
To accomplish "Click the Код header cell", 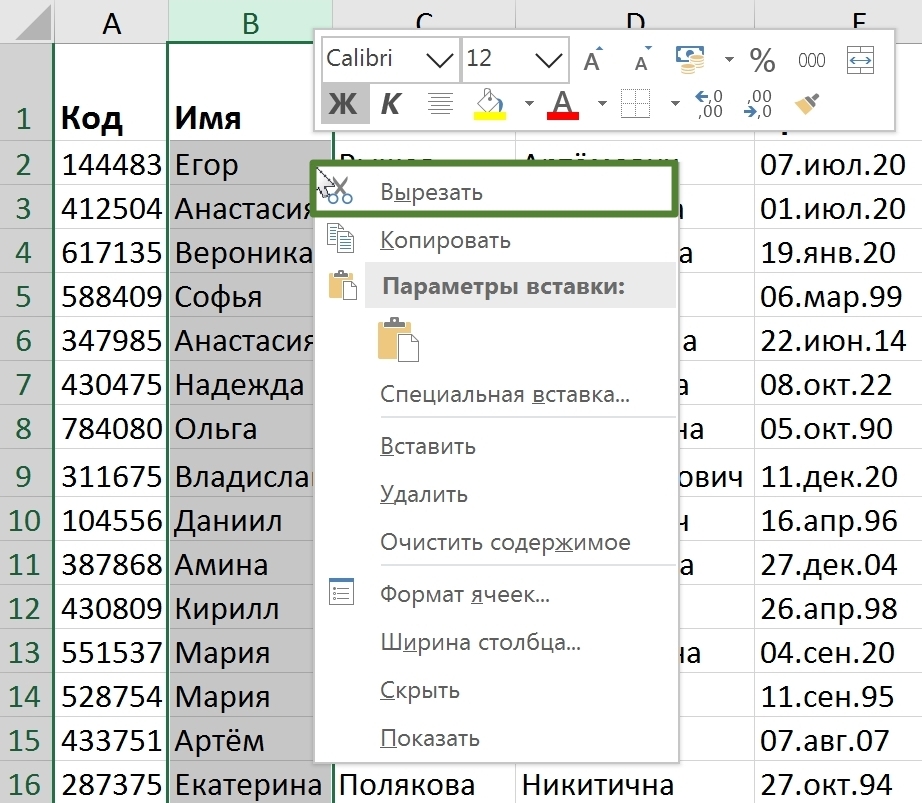I will tap(111, 92).
